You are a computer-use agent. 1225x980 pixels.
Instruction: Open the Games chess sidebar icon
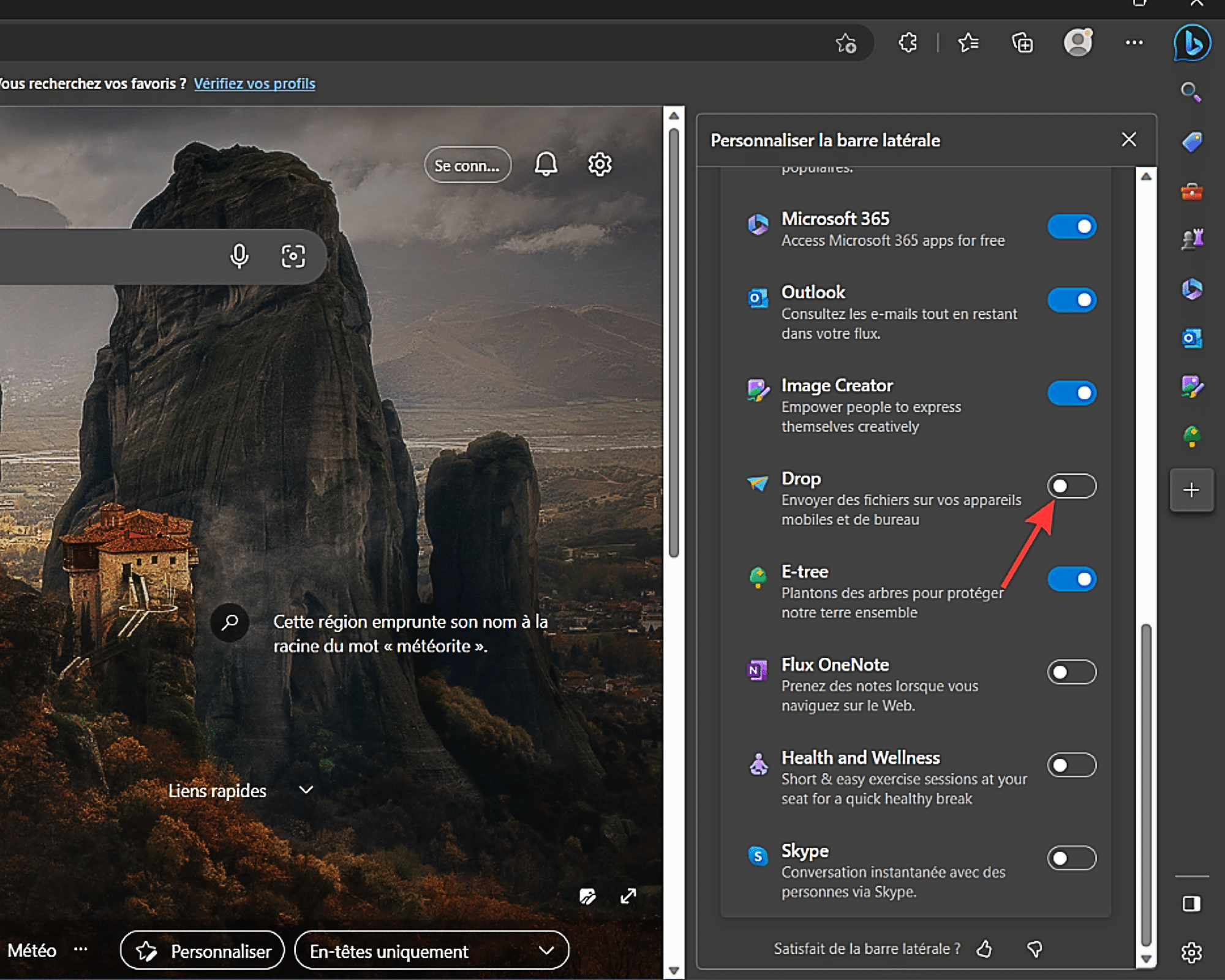point(1192,239)
